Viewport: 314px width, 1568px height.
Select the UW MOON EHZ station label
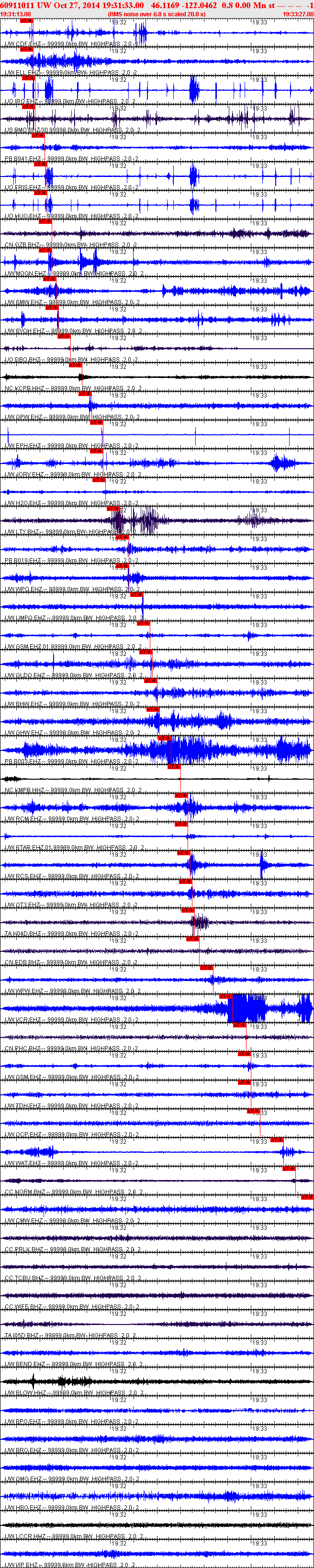[74, 274]
